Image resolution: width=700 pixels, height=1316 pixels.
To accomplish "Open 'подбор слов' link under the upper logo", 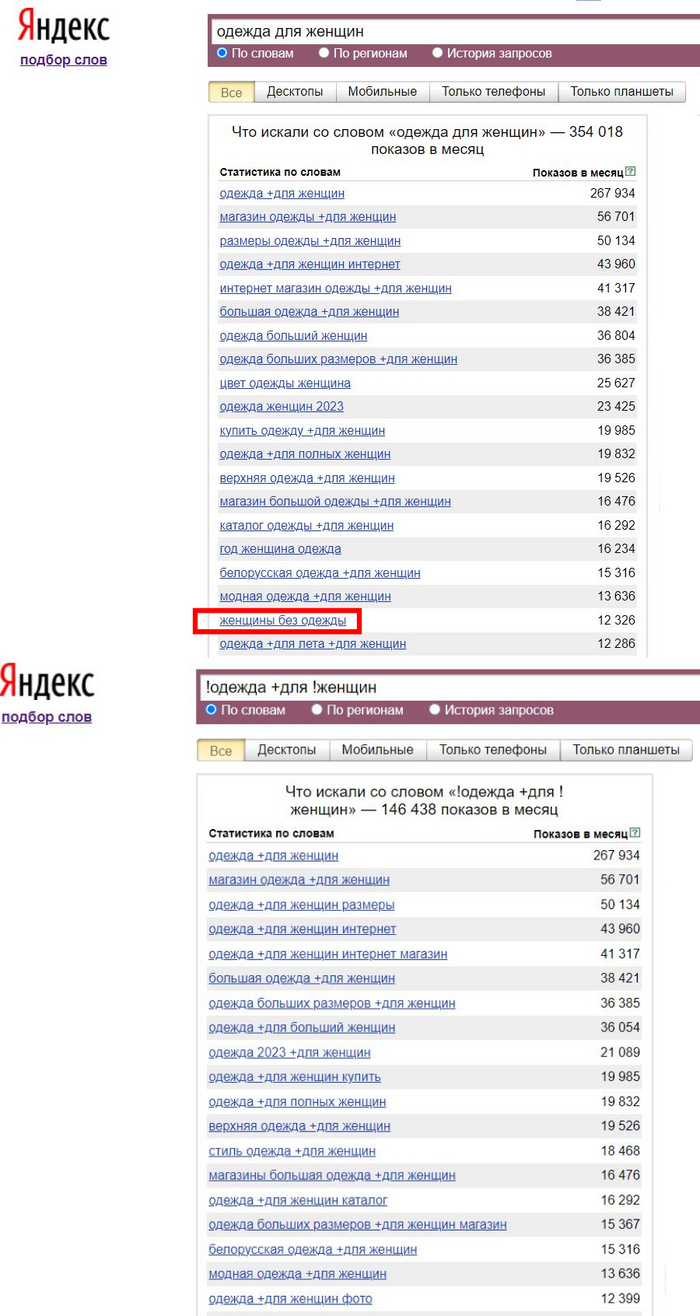I will [x=63, y=60].
